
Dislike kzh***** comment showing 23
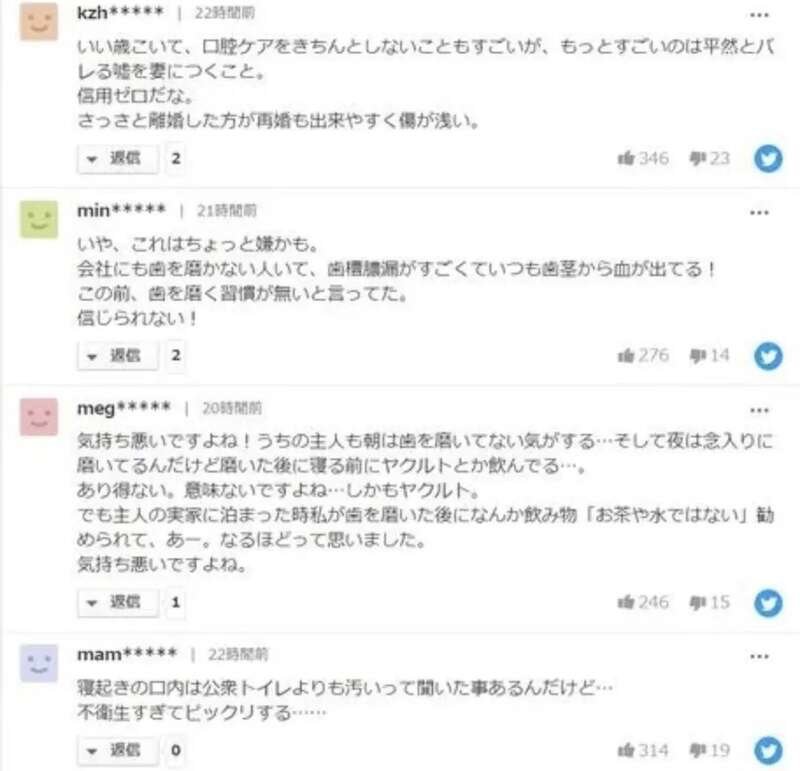point(710,158)
